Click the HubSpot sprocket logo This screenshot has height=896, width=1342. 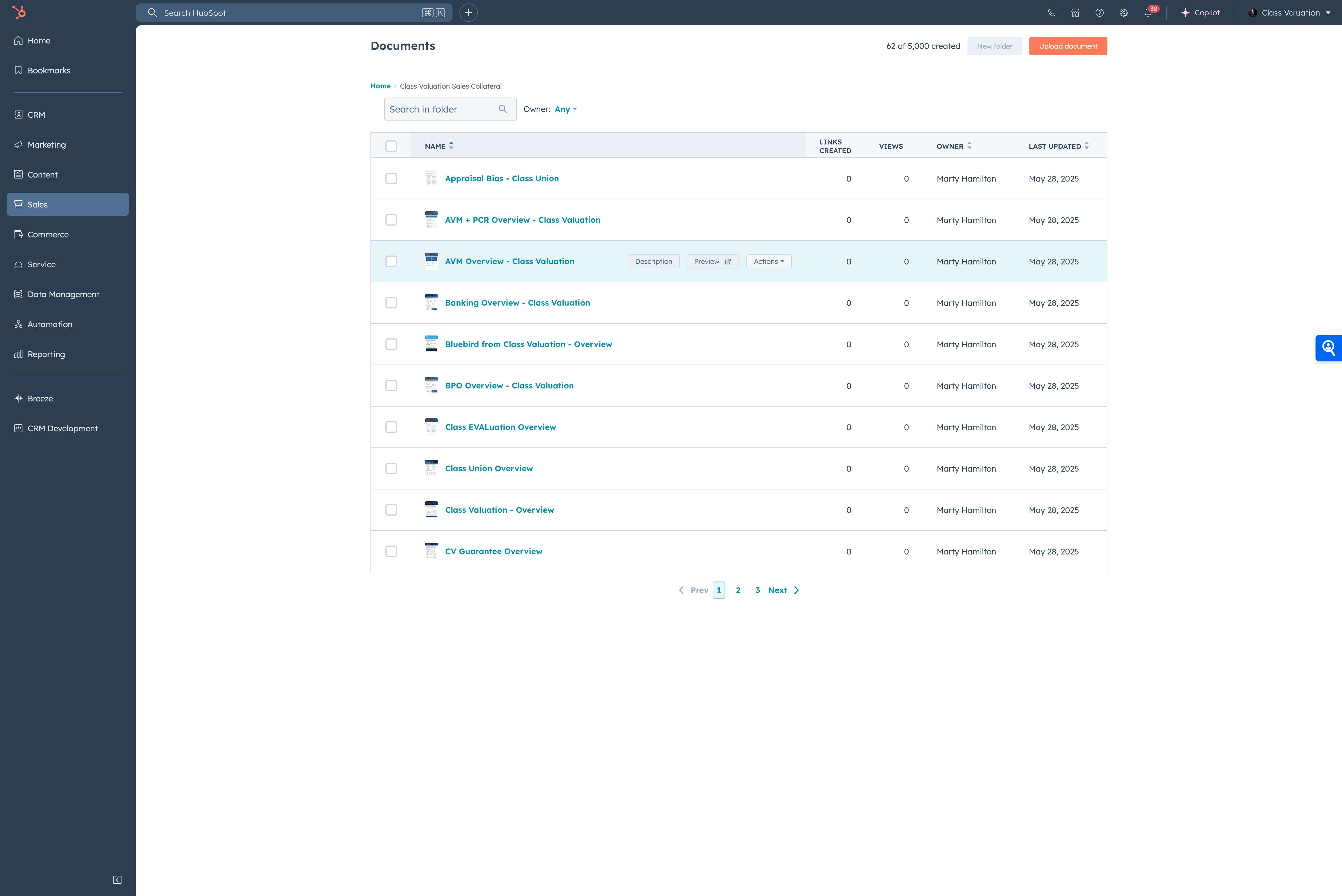click(19, 13)
